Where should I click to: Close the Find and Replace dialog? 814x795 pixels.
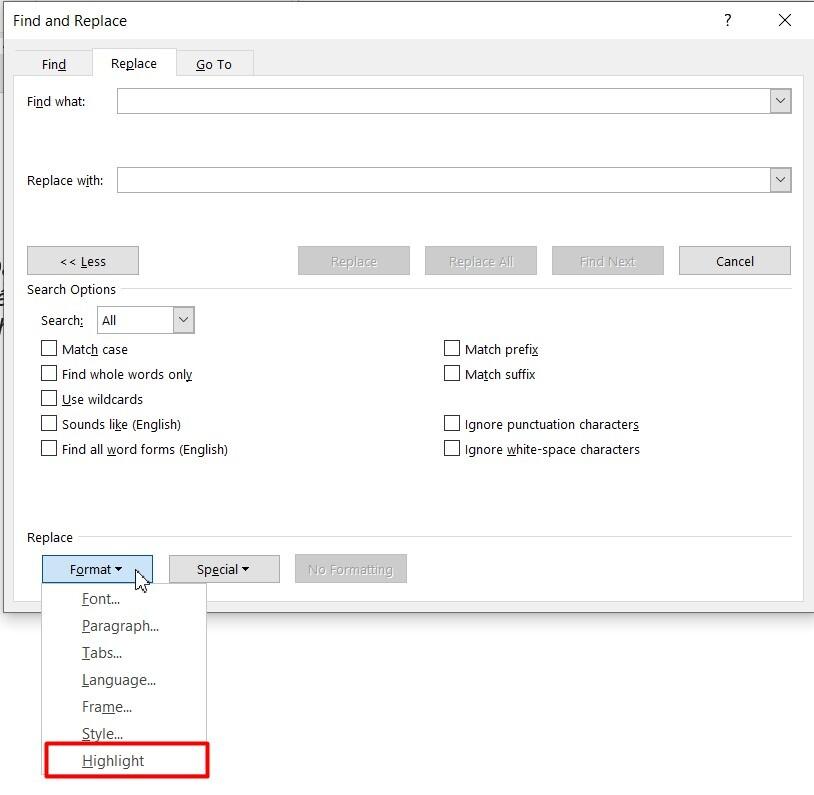(784, 20)
